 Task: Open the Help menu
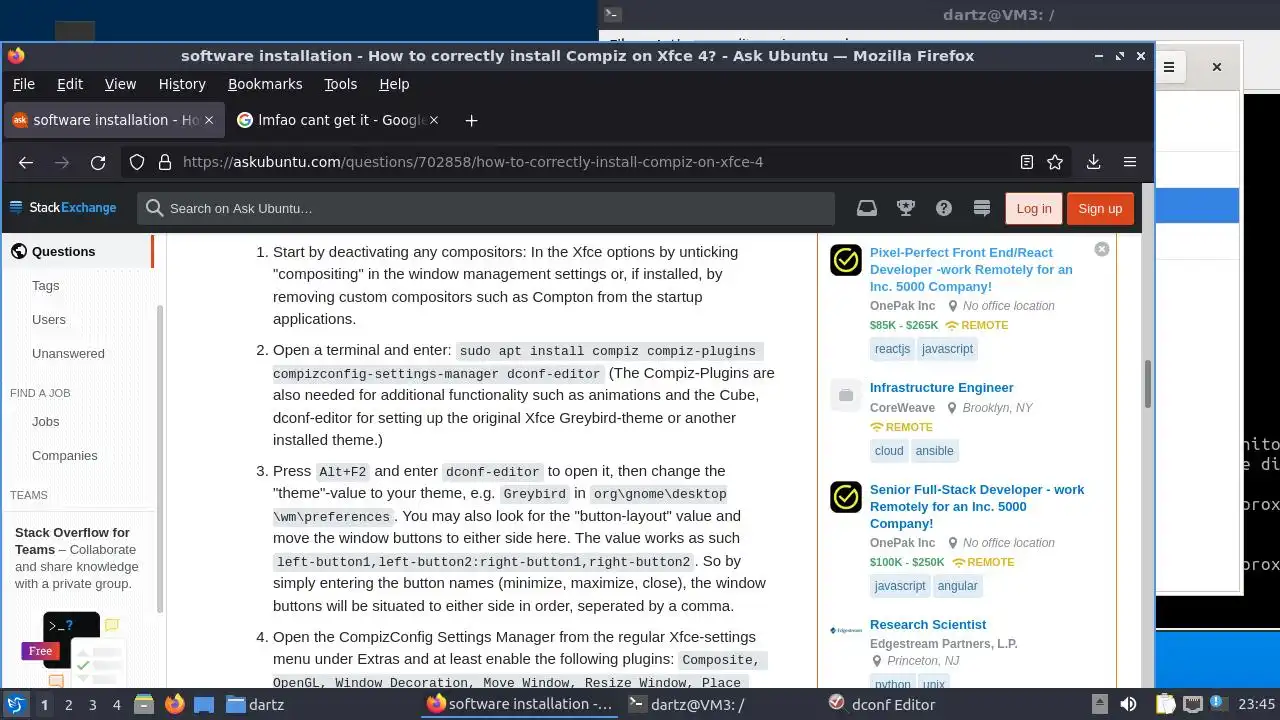394,84
